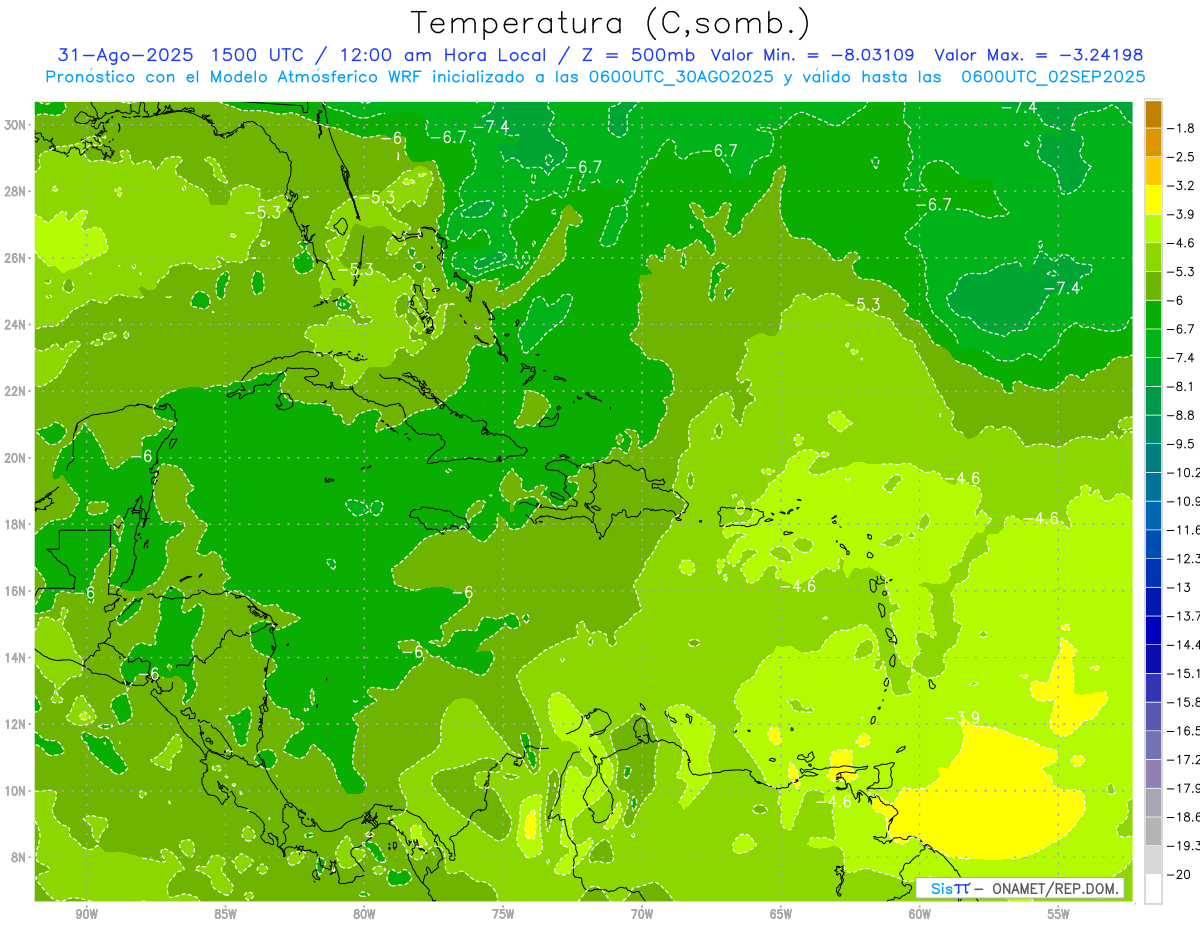Click the colorbar tick label '-13'
Viewport: 1200px width, 927px height.
(1178, 587)
